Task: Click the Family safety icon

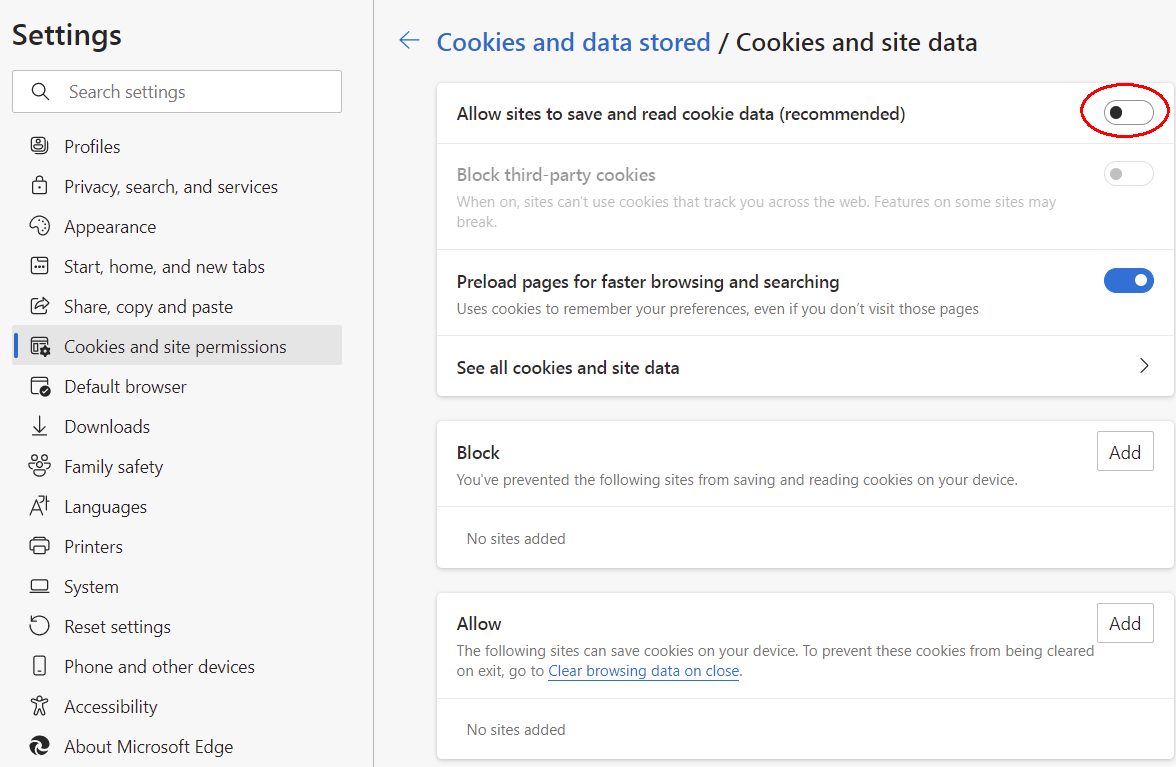Action: (40, 466)
